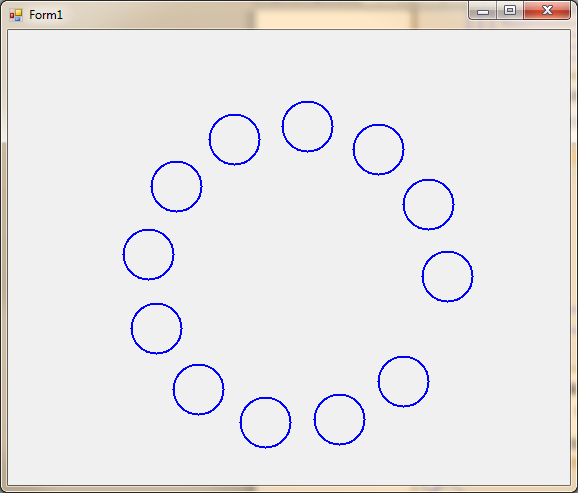Close the Form1 window

pos(547,10)
